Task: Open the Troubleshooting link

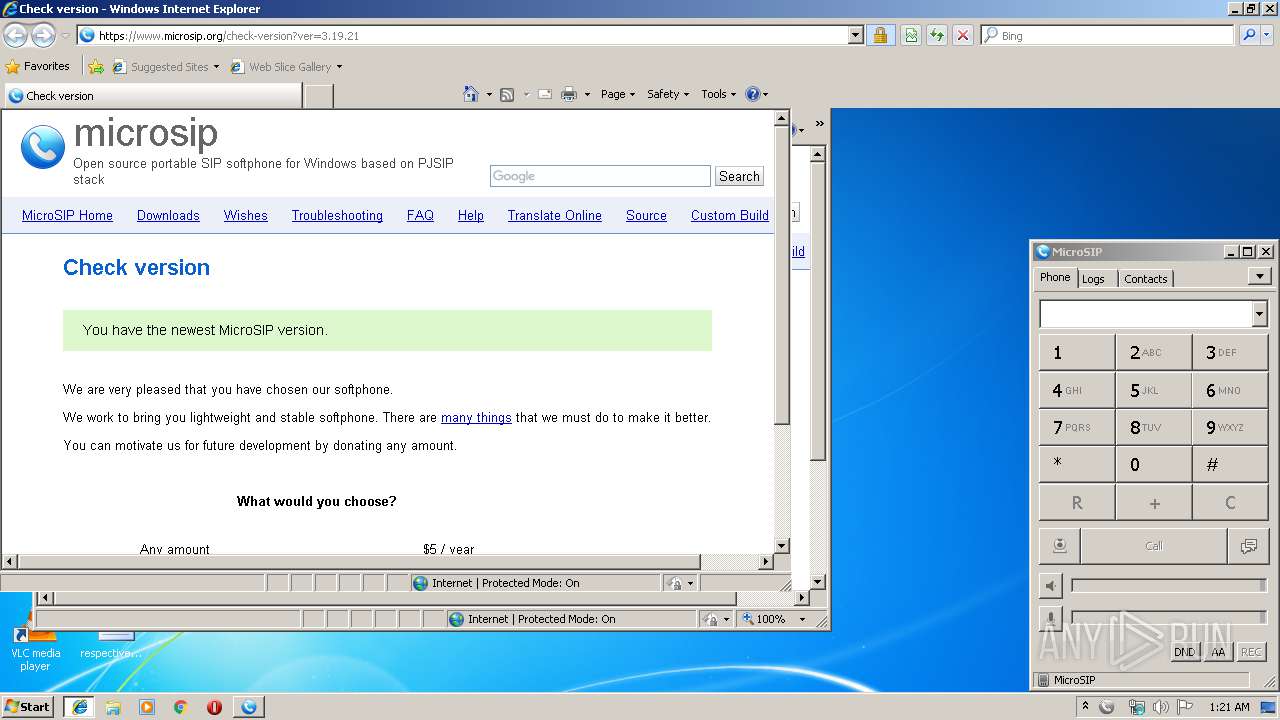Action: tap(337, 215)
